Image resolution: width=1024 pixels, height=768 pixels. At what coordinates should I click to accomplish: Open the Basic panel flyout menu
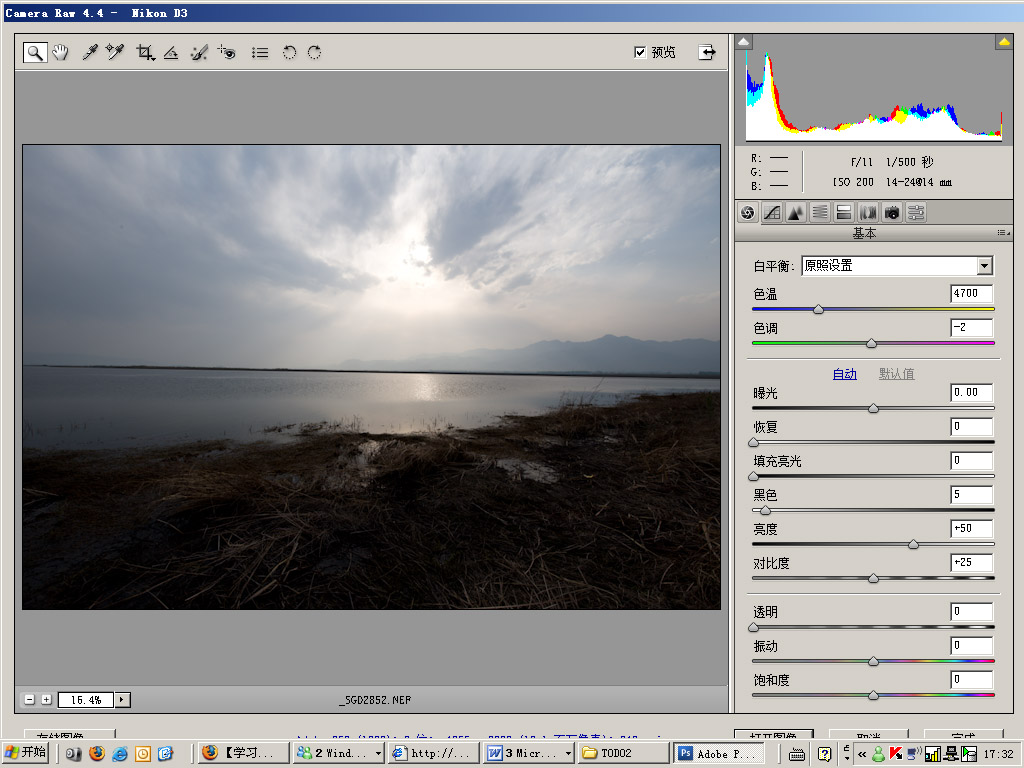[x=1003, y=233]
